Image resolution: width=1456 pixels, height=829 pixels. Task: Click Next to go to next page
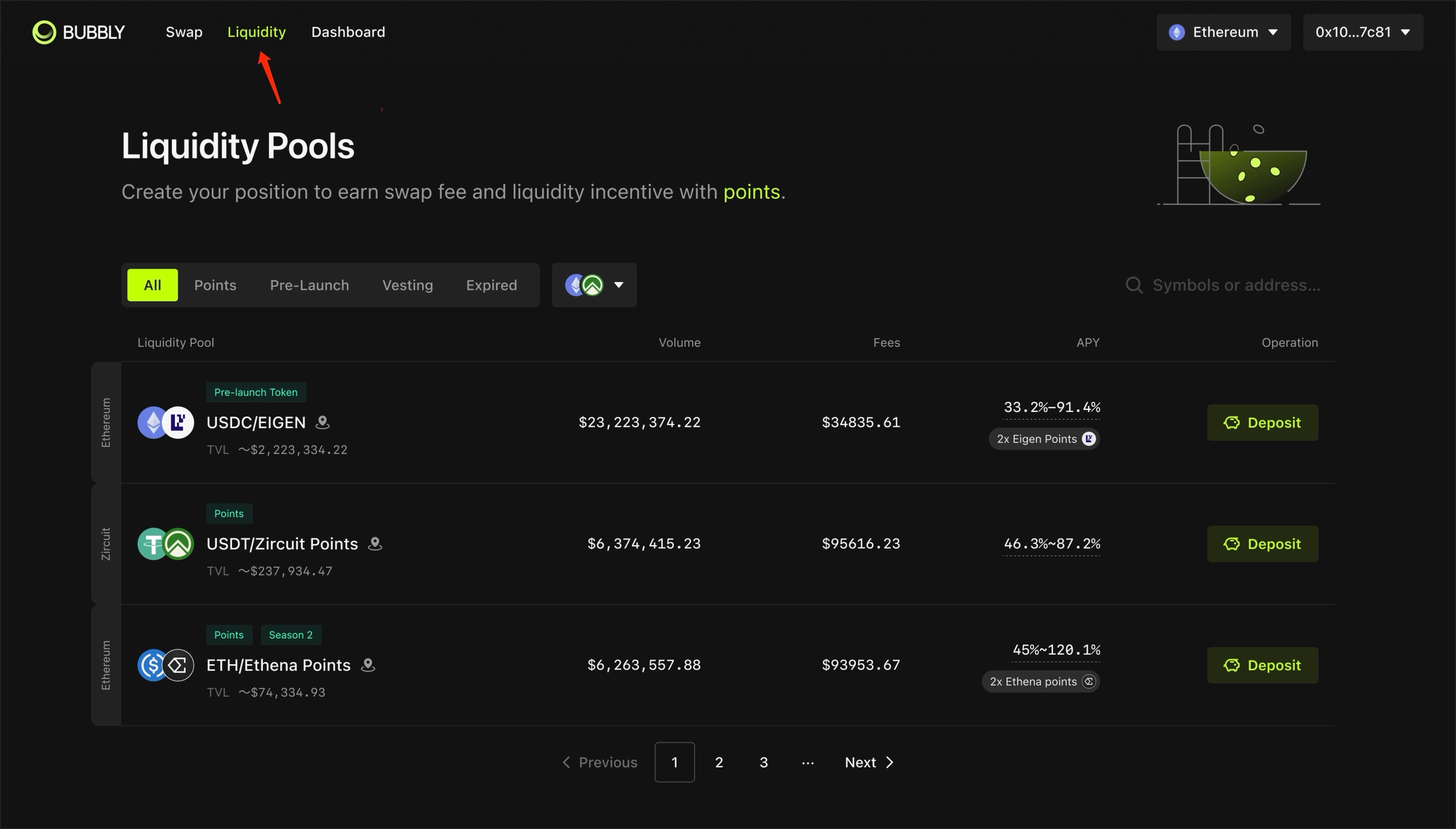tap(869, 762)
